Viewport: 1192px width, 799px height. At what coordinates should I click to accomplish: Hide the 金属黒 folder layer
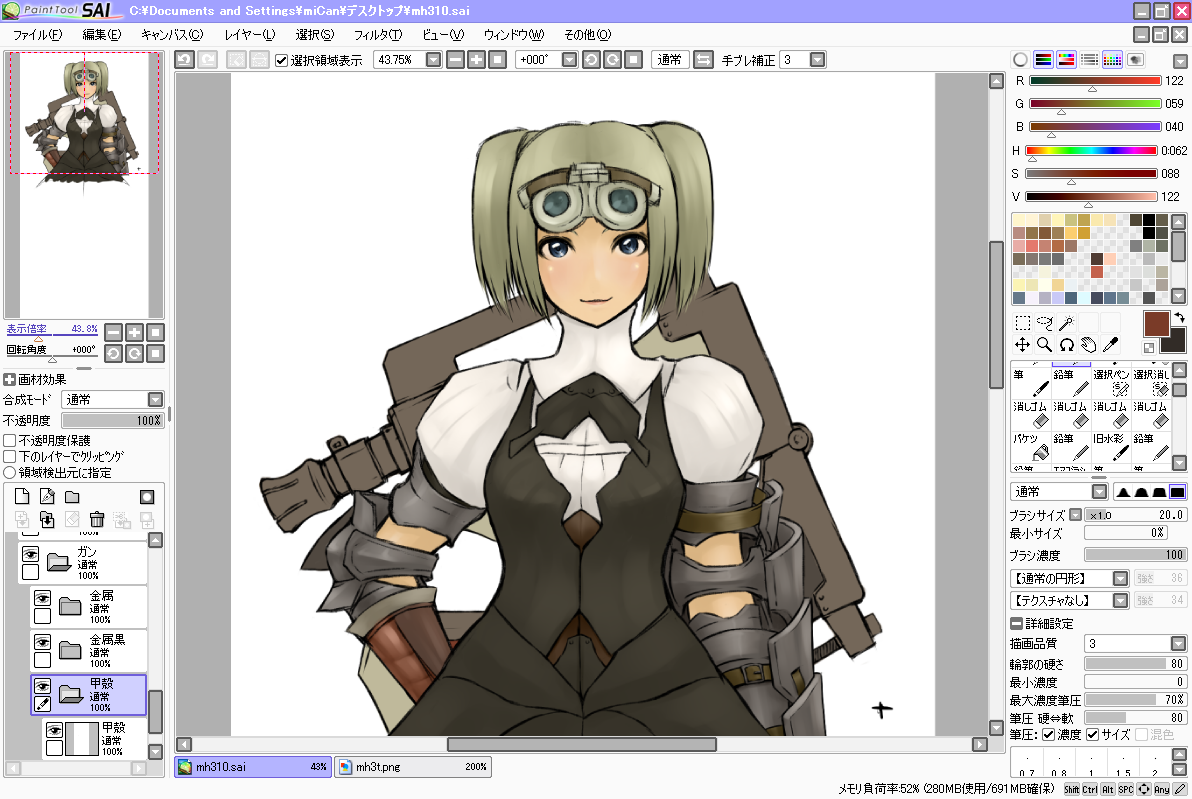43,642
